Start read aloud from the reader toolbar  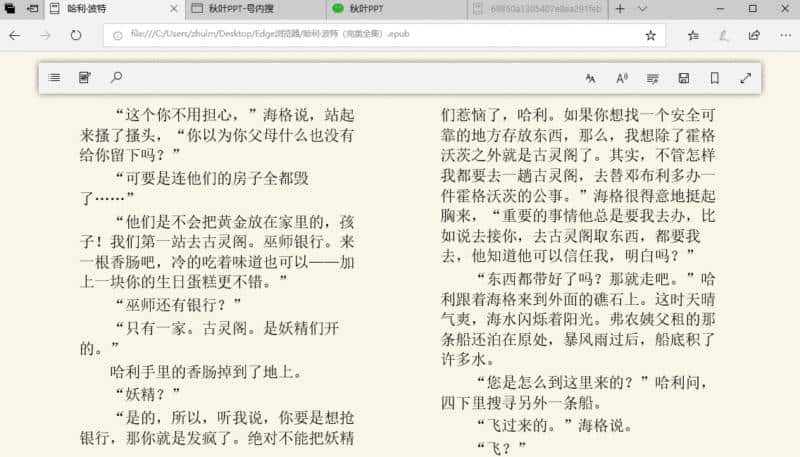(x=622, y=79)
